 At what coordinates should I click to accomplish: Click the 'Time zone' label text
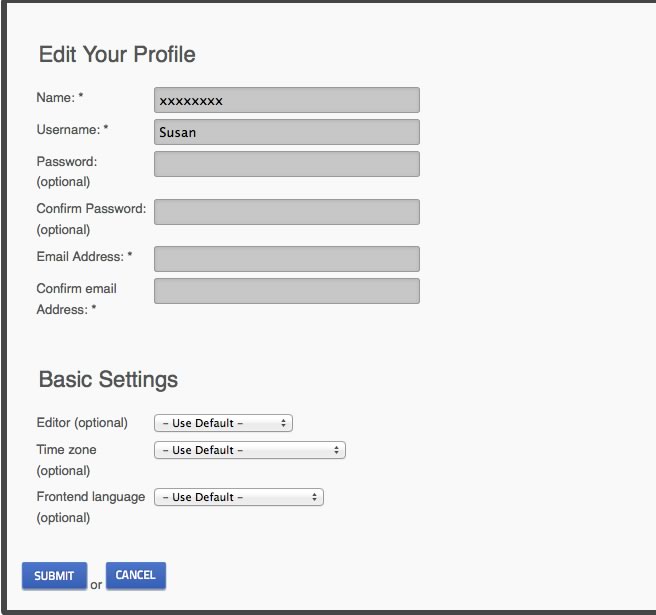67,450
